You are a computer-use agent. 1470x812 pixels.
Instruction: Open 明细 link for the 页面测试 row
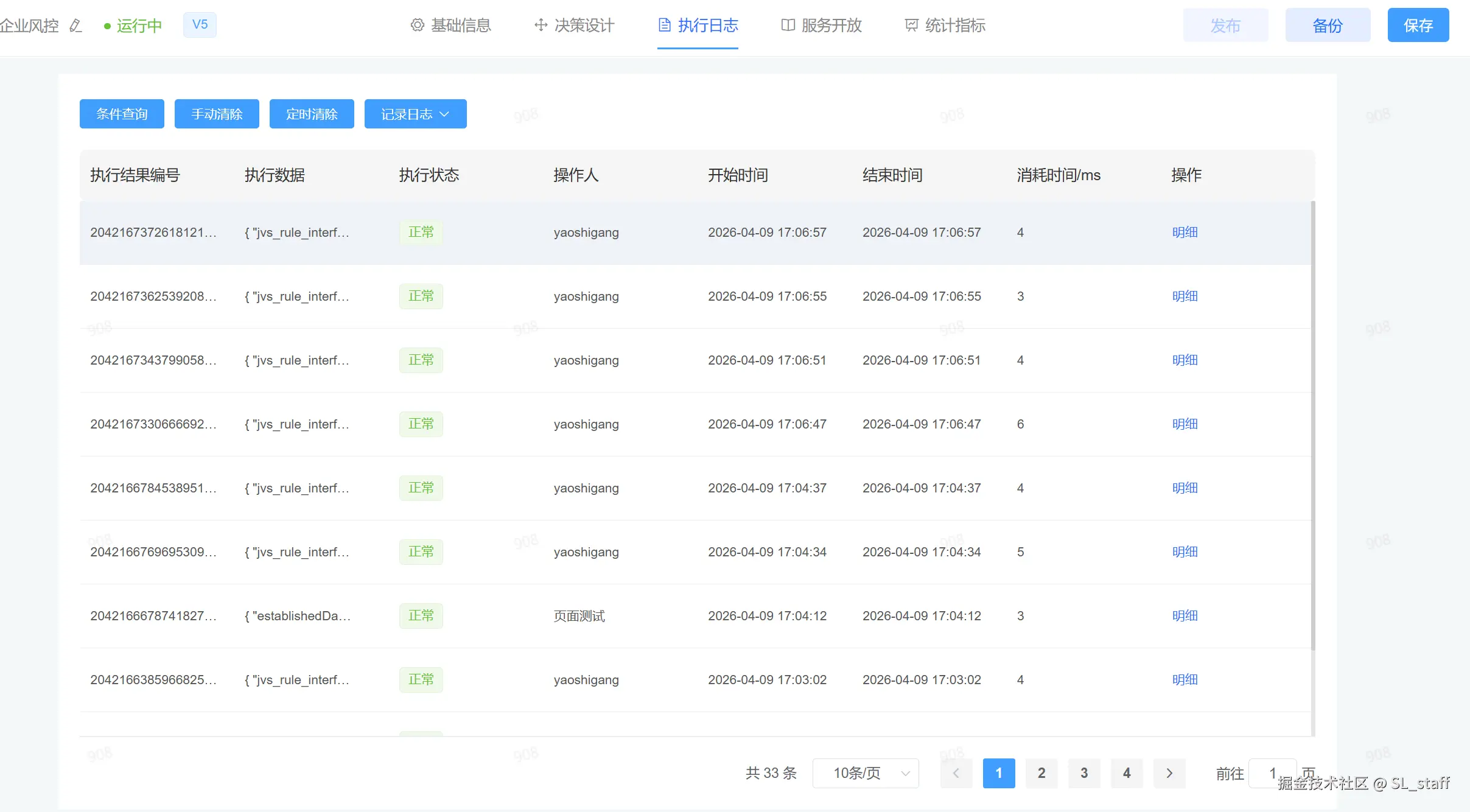(1185, 616)
